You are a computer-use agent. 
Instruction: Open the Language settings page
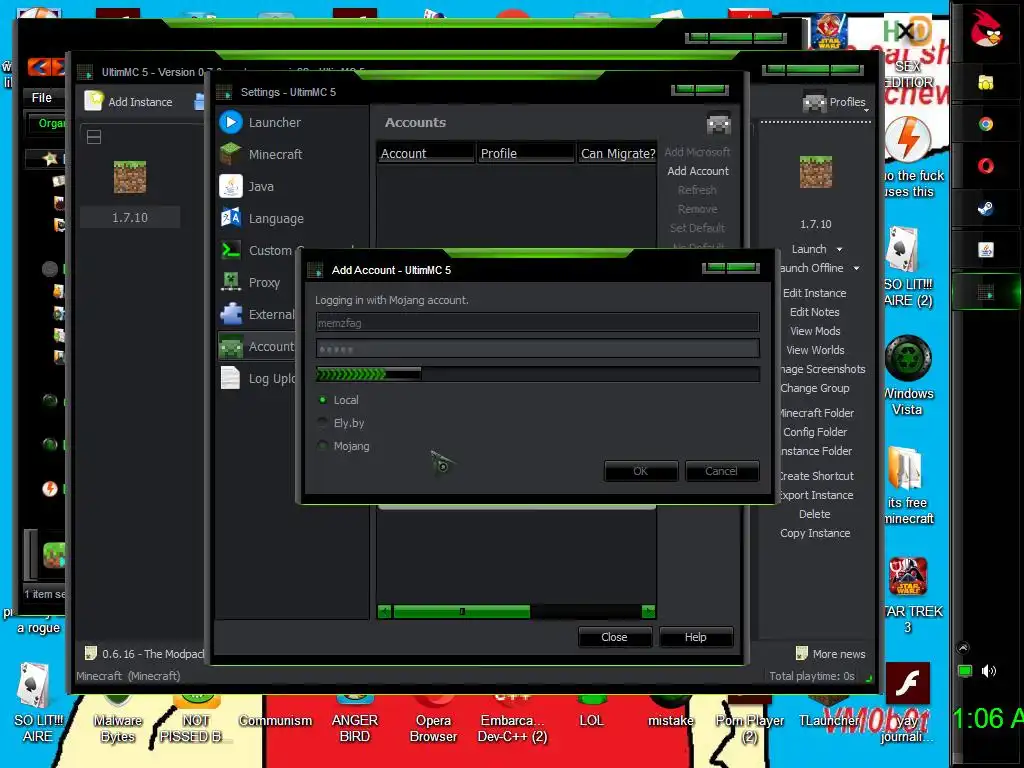276,218
